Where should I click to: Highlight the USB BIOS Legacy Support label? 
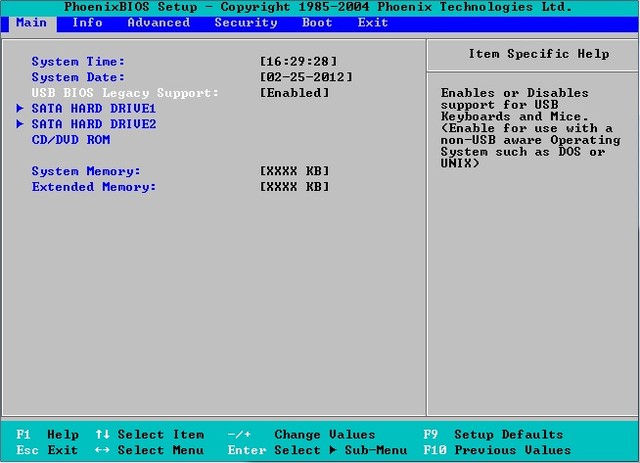(124, 93)
